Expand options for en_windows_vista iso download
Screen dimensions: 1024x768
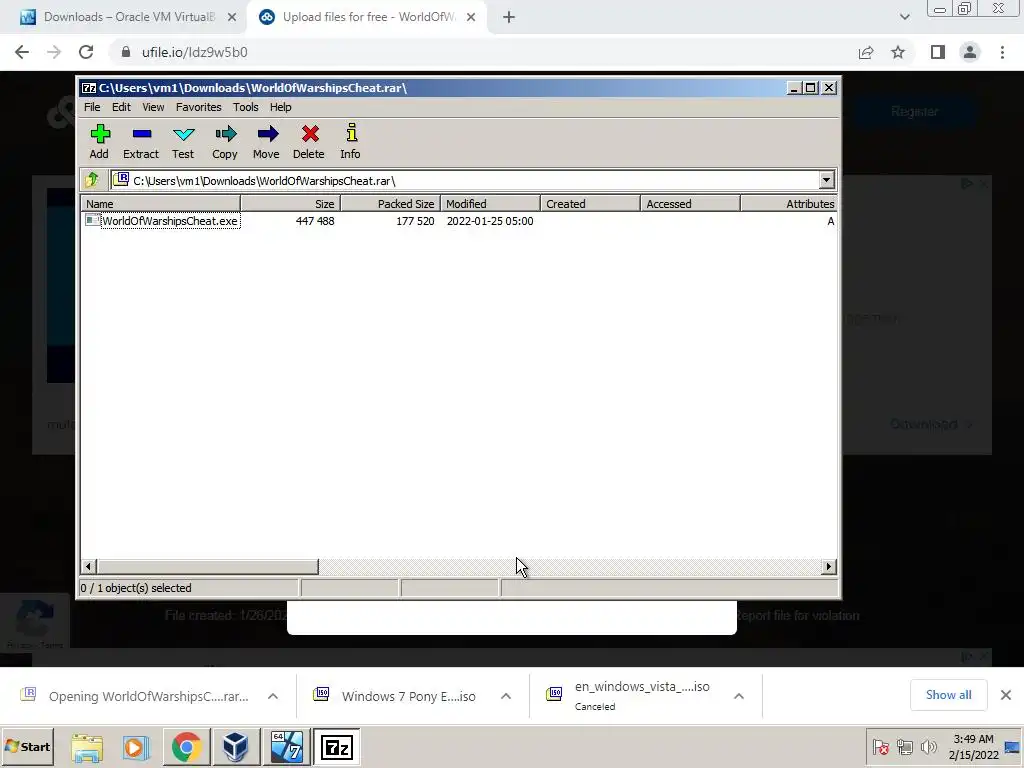click(739, 696)
